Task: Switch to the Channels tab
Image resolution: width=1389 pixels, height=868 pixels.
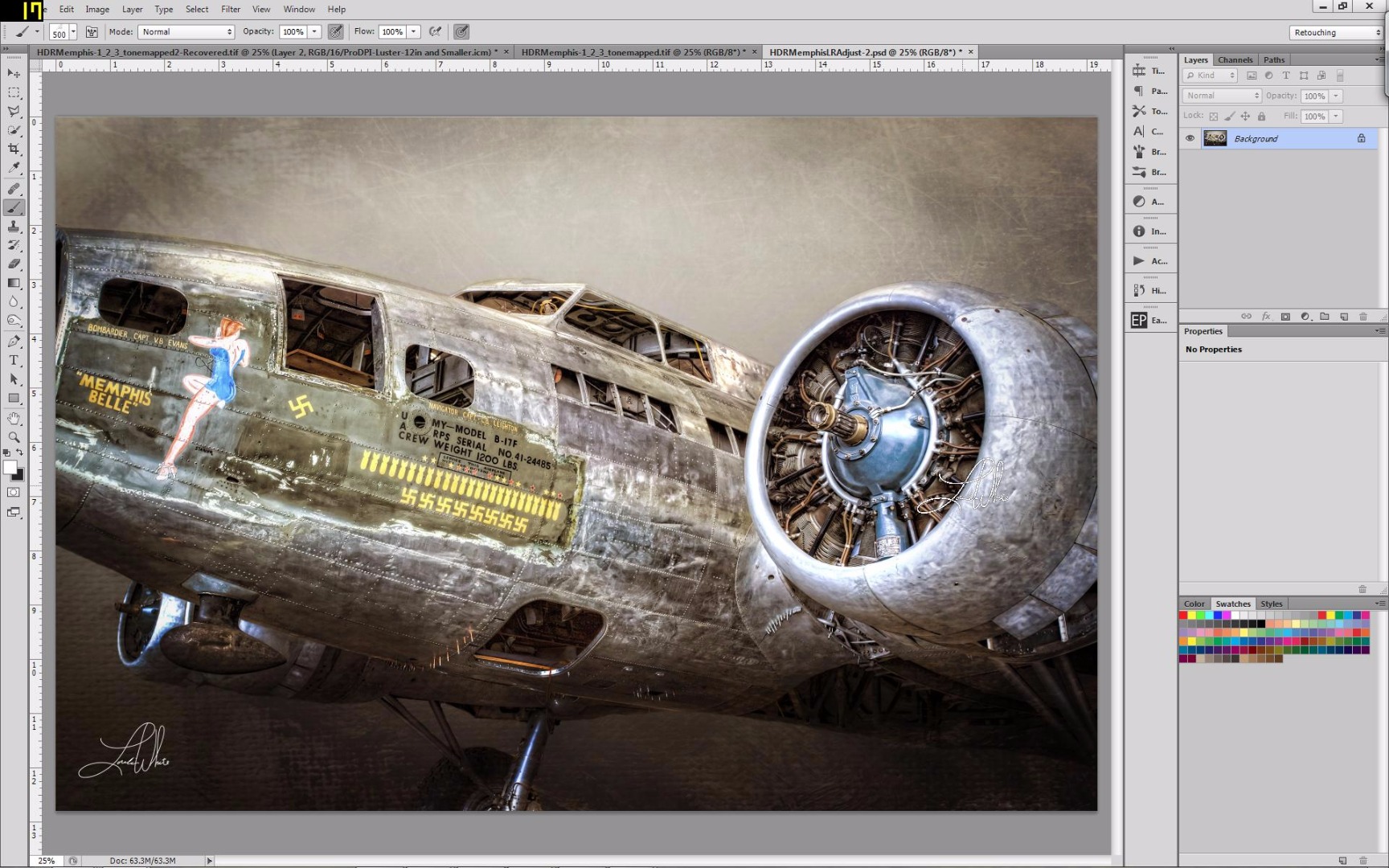Action: tap(1235, 59)
